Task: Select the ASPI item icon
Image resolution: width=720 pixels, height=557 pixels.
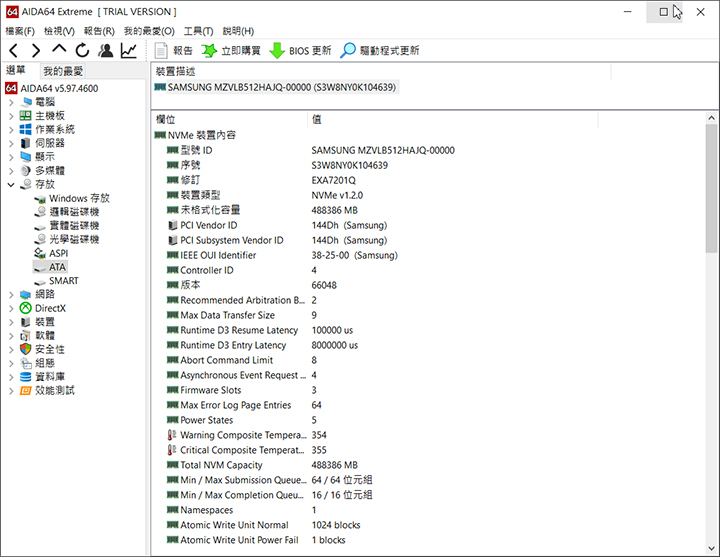Action: [x=40, y=253]
